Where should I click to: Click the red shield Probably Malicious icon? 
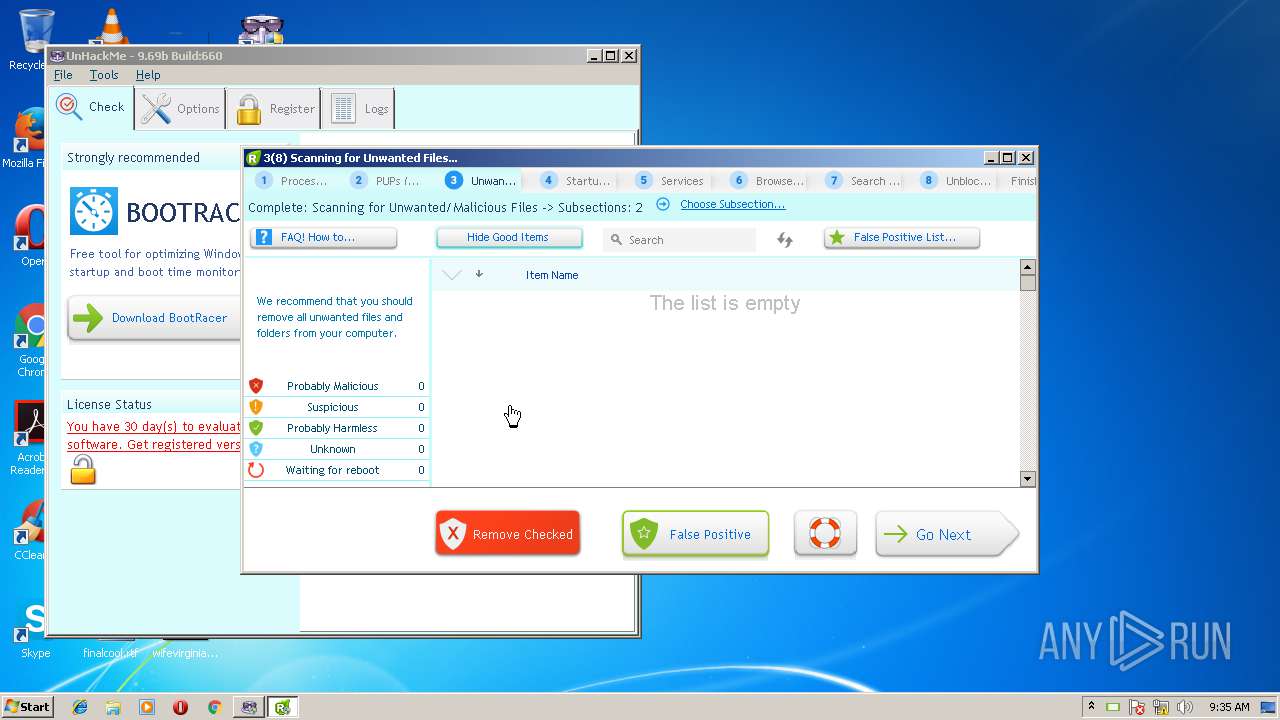pos(256,386)
